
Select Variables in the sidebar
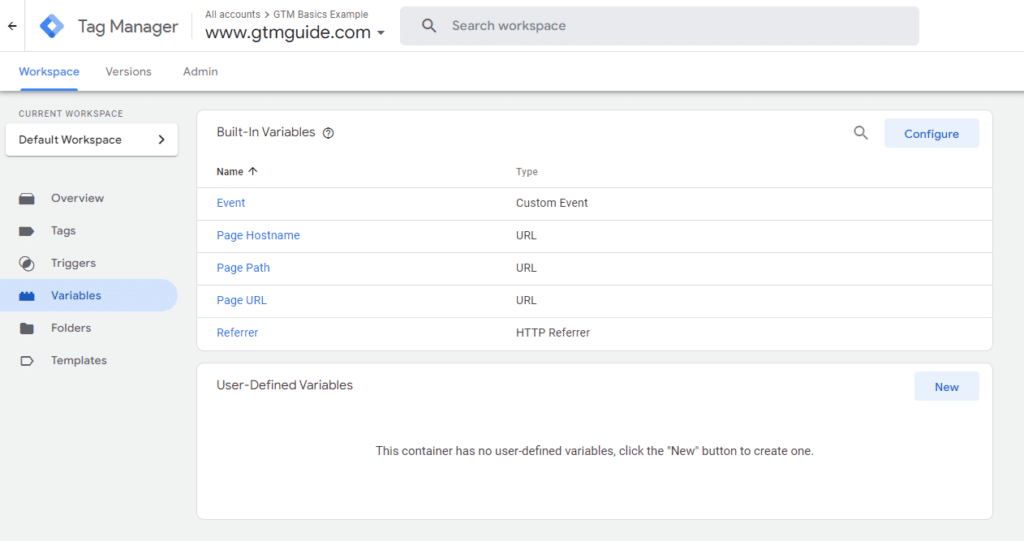pos(76,295)
